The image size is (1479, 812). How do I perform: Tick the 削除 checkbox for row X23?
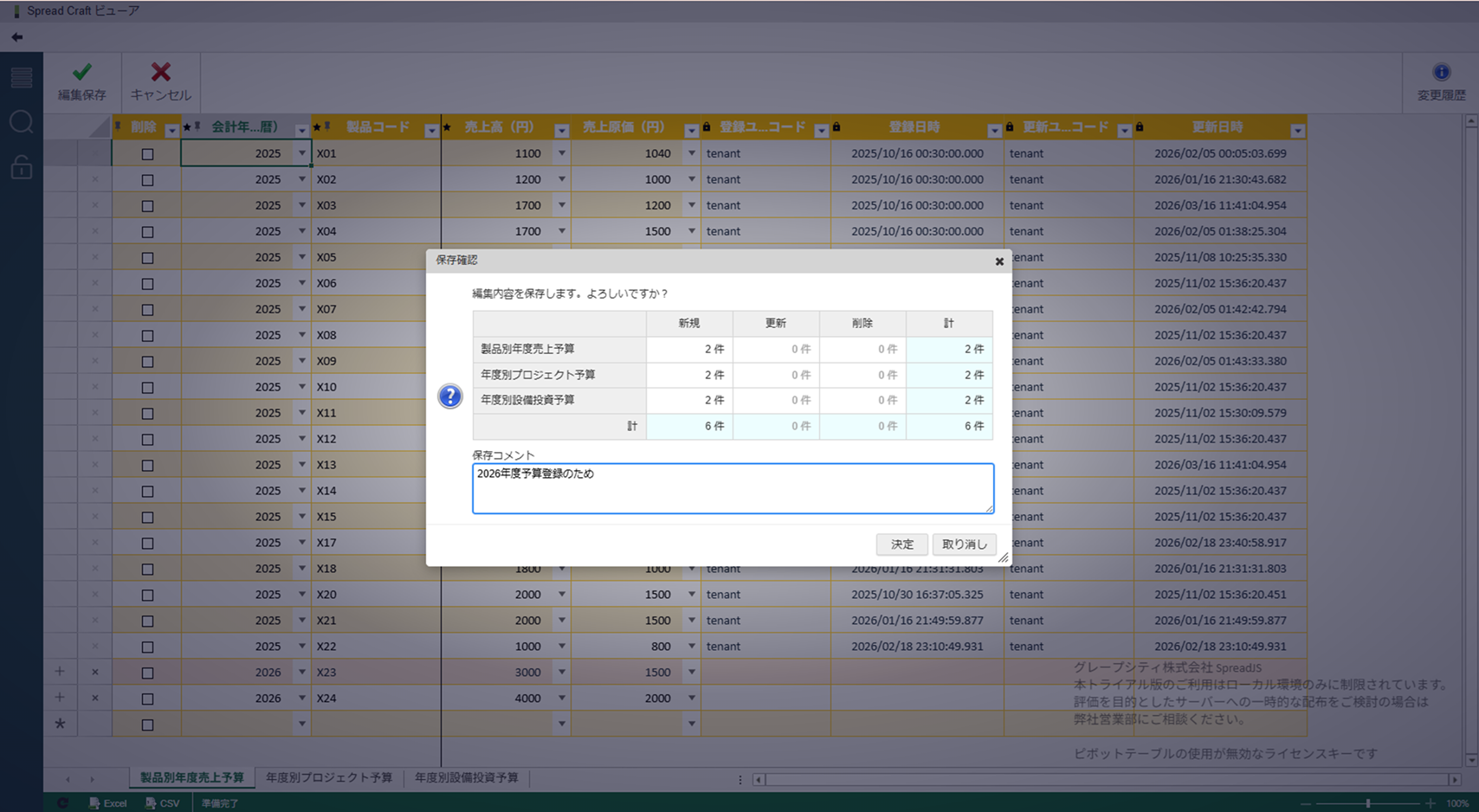coord(147,673)
